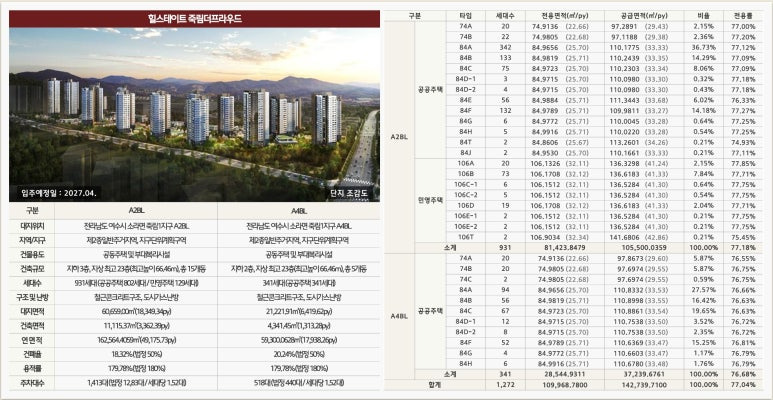Screen dimensions: 773x400
Task: Click the 110.8861 (33.54) supply area cell
Action: (x=643, y=311)
